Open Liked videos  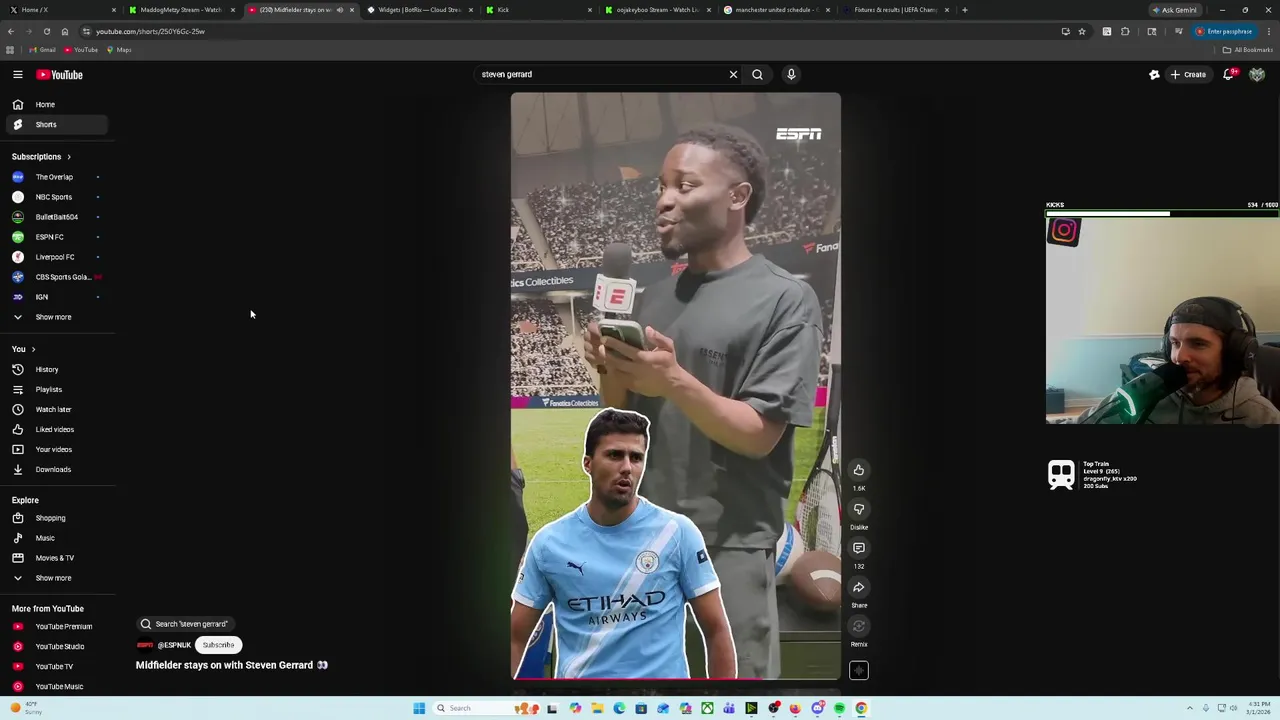[57, 429]
